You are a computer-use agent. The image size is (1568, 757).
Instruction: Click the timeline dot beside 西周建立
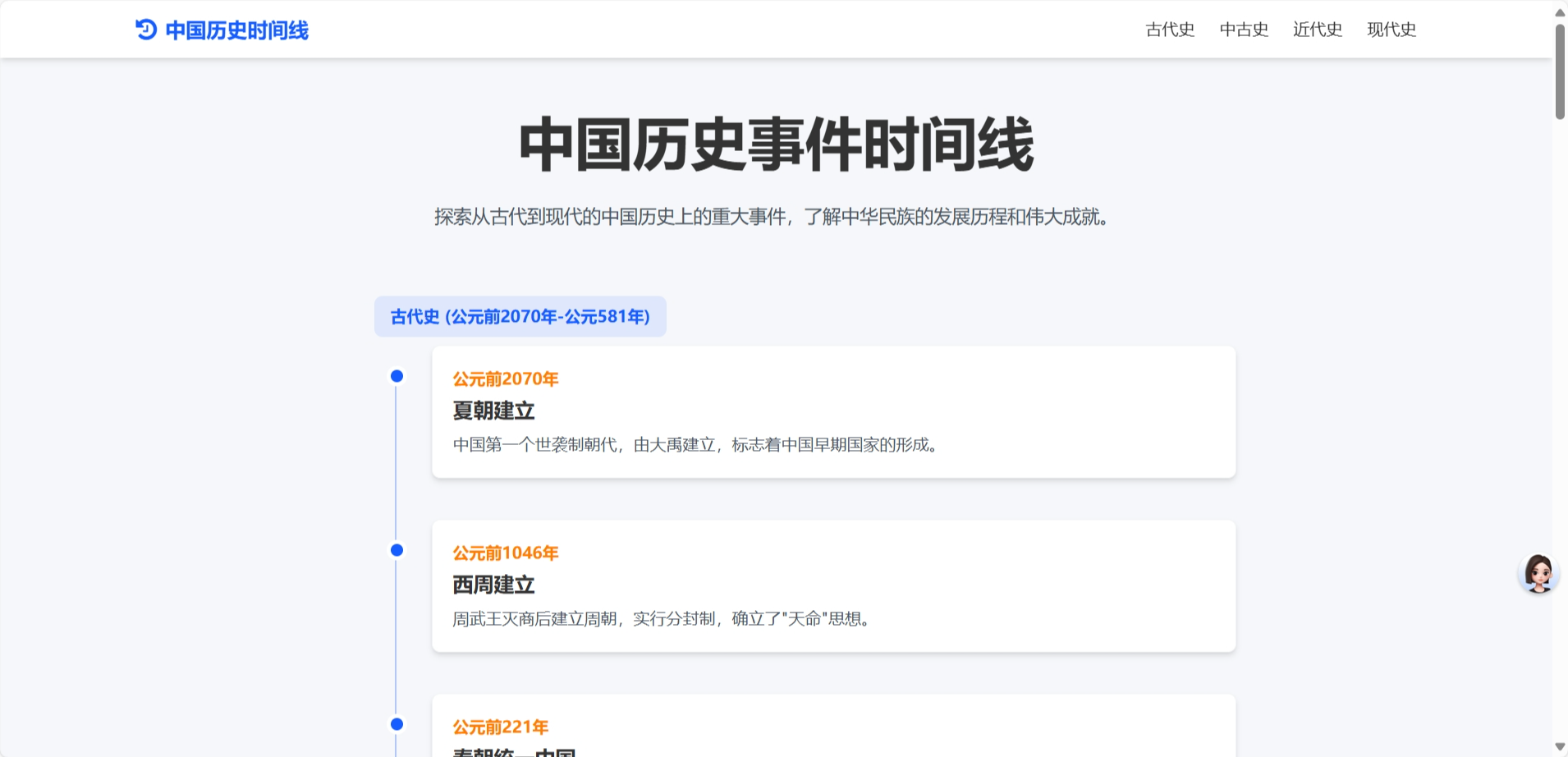tap(397, 550)
